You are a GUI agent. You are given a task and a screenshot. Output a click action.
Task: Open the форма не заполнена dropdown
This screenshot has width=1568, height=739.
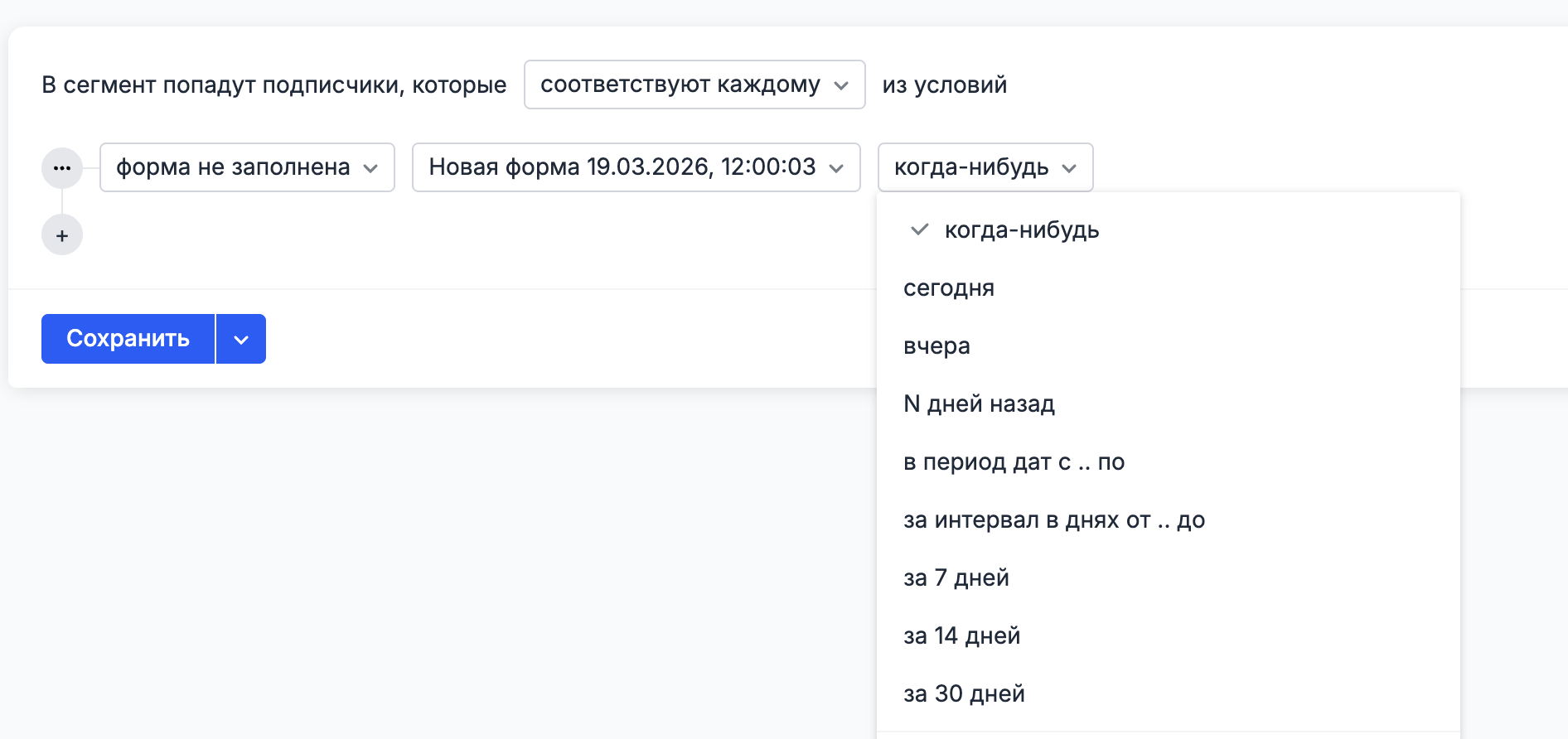coord(247,167)
